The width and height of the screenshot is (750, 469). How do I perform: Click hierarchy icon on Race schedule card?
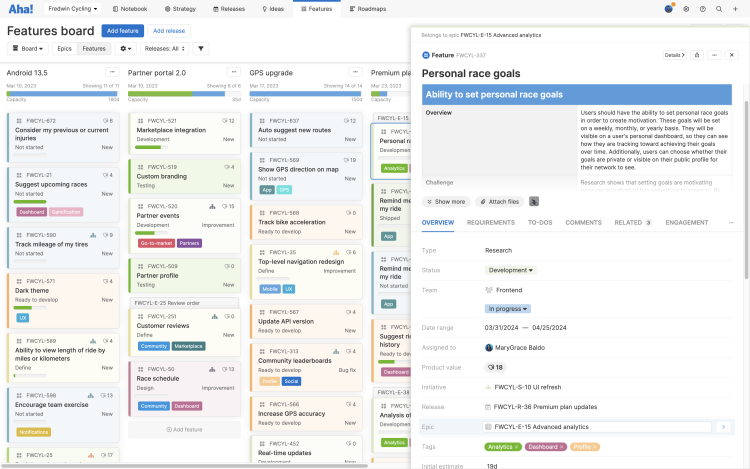(212, 370)
